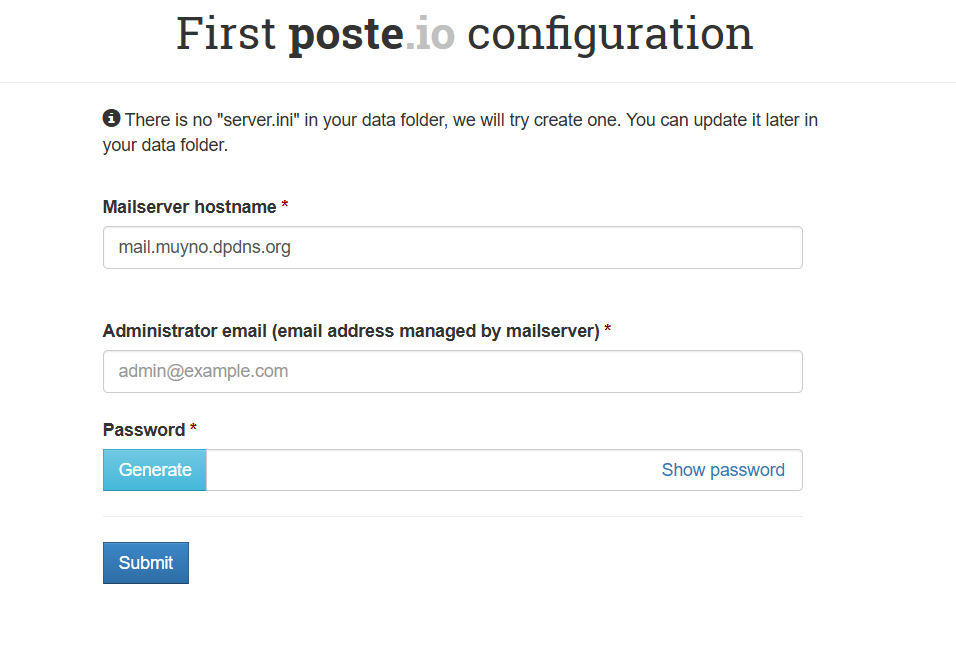This screenshot has width=956, height=645.
Task: Click the "your data folder." notice line
Action: [165, 146]
